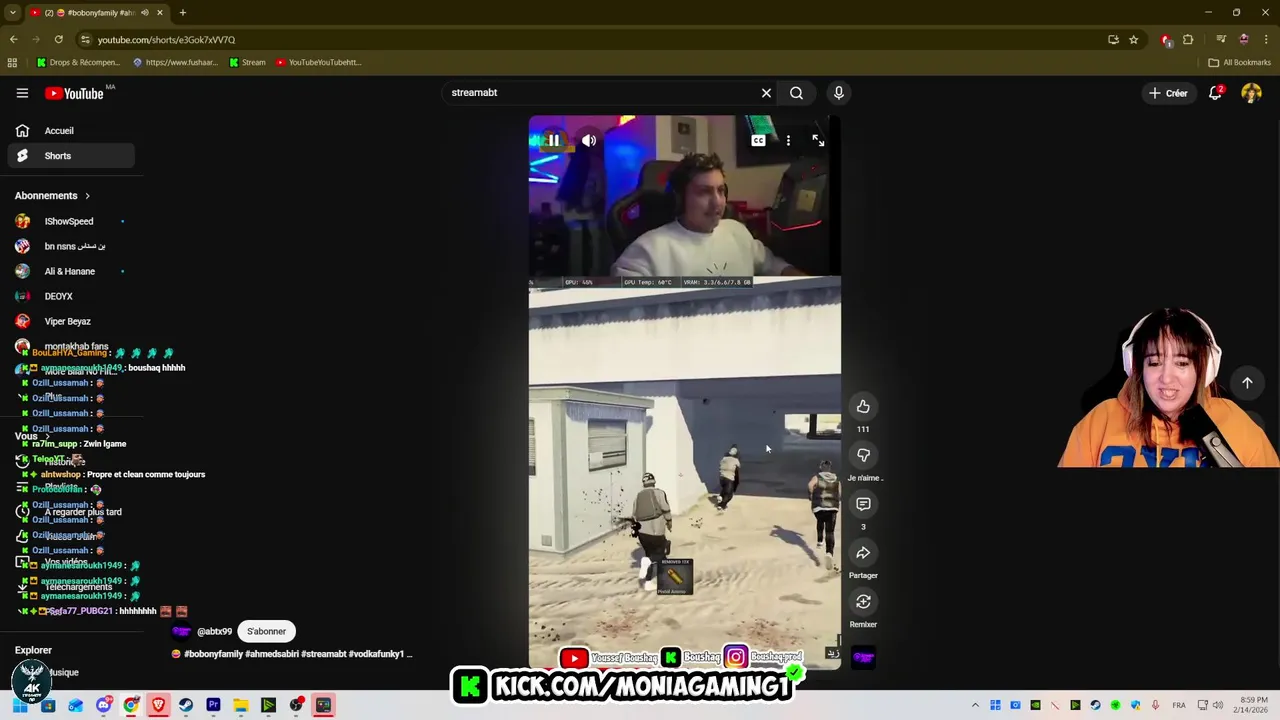Image resolution: width=1280 pixels, height=720 pixels.
Task: Open the Short's sound source thumbnail
Action: [x=863, y=657]
